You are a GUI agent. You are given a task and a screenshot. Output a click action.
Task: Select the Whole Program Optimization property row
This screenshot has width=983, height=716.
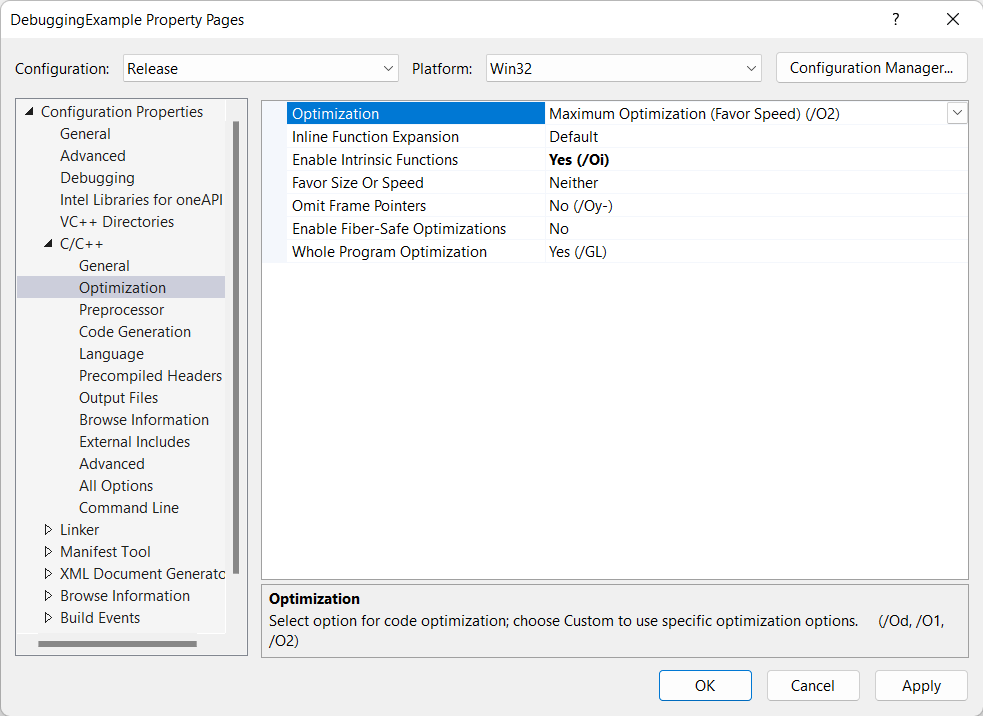389,252
